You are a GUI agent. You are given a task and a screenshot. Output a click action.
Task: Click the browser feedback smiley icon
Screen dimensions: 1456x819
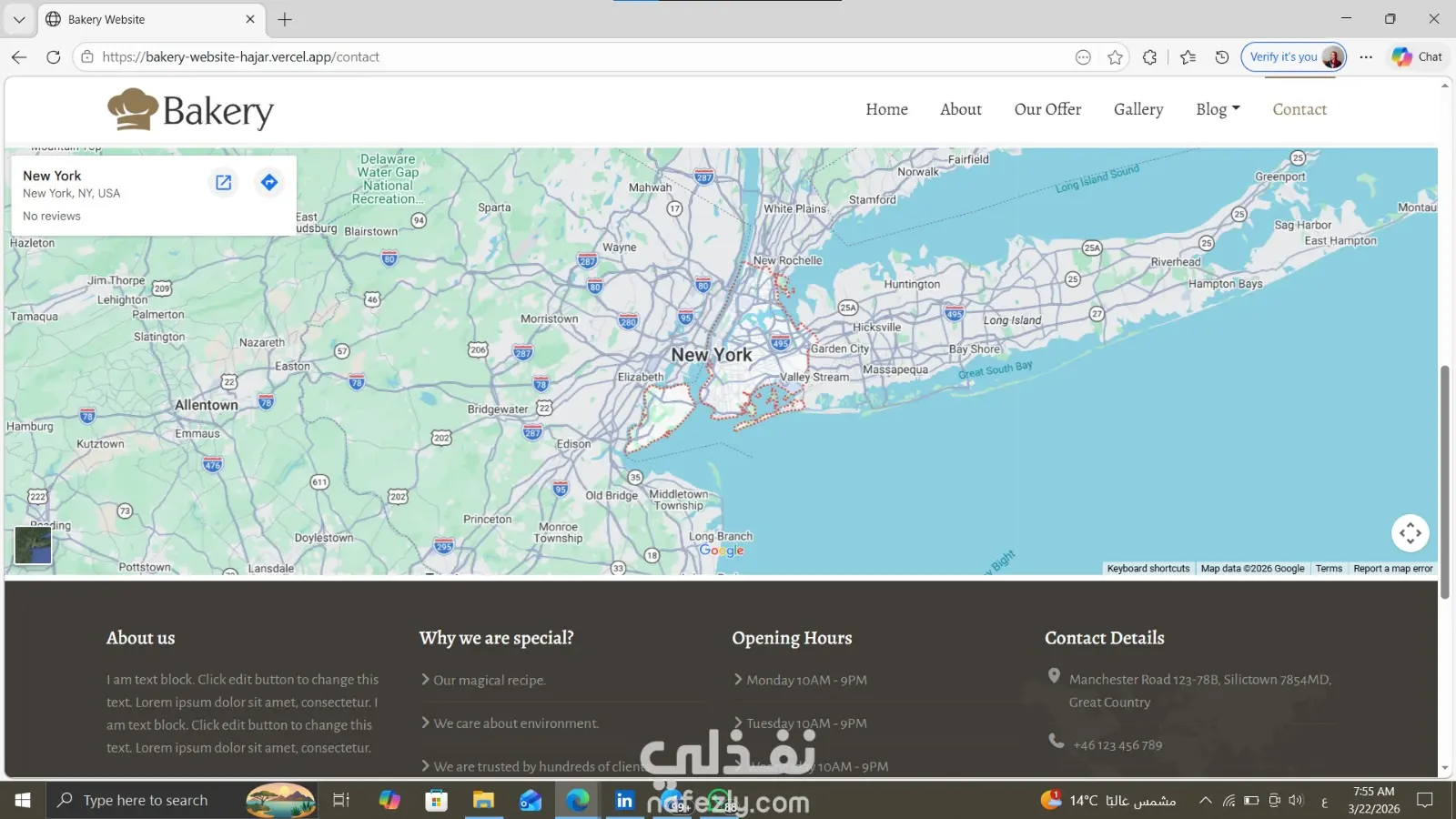click(1083, 57)
